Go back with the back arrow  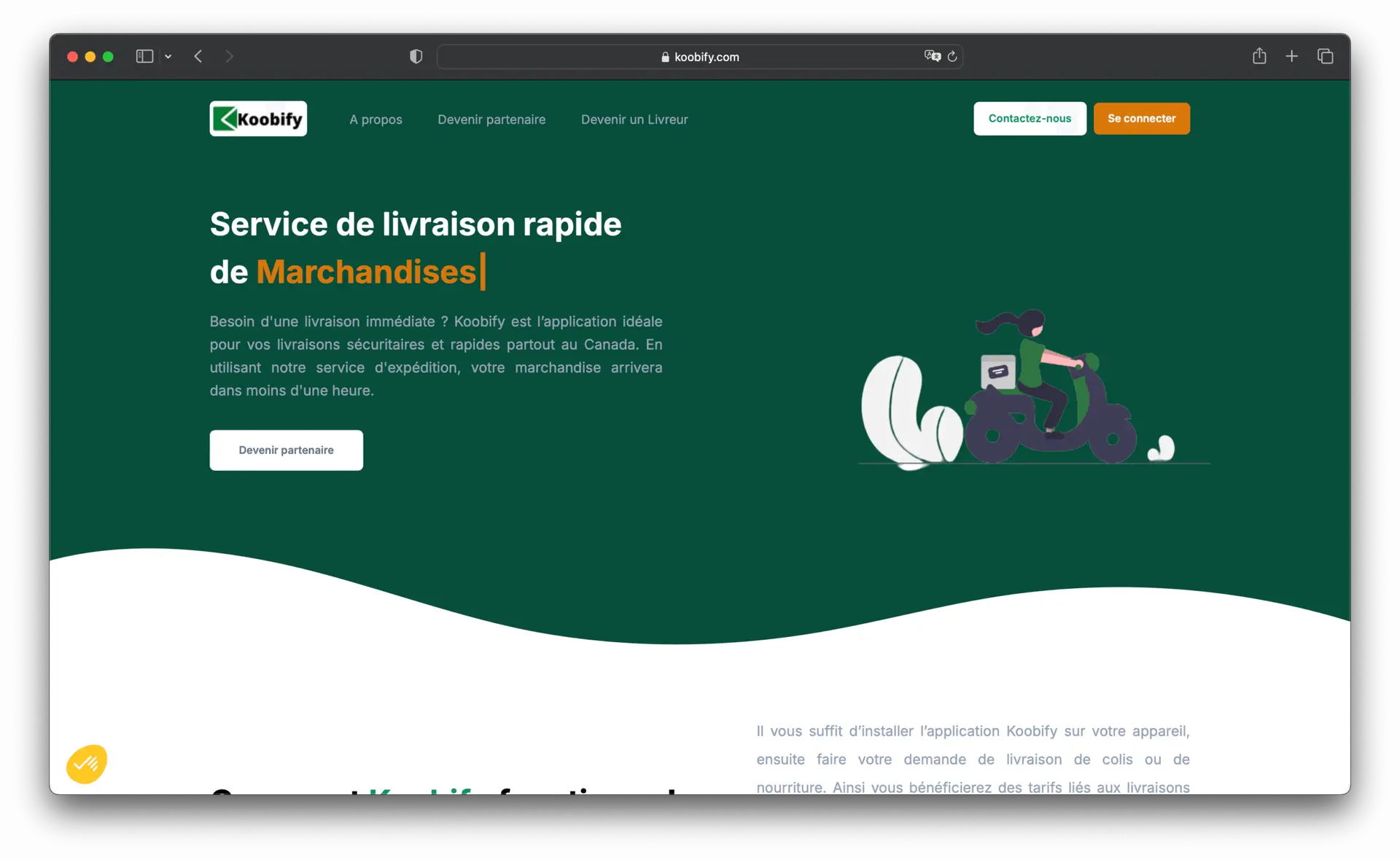pyautogui.click(x=198, y=56)
